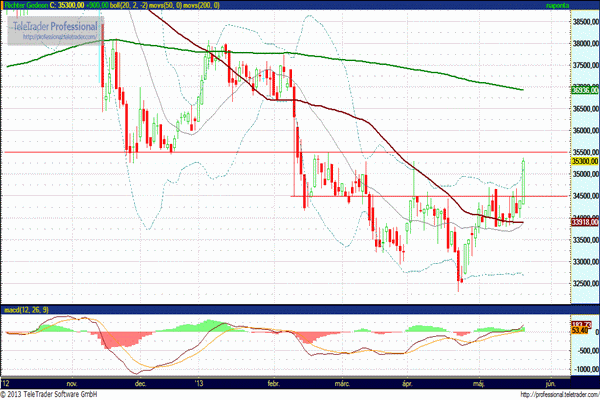Click the yellow 53,40 MACD value tag
600x400 pixels.
tap(580, 330)
